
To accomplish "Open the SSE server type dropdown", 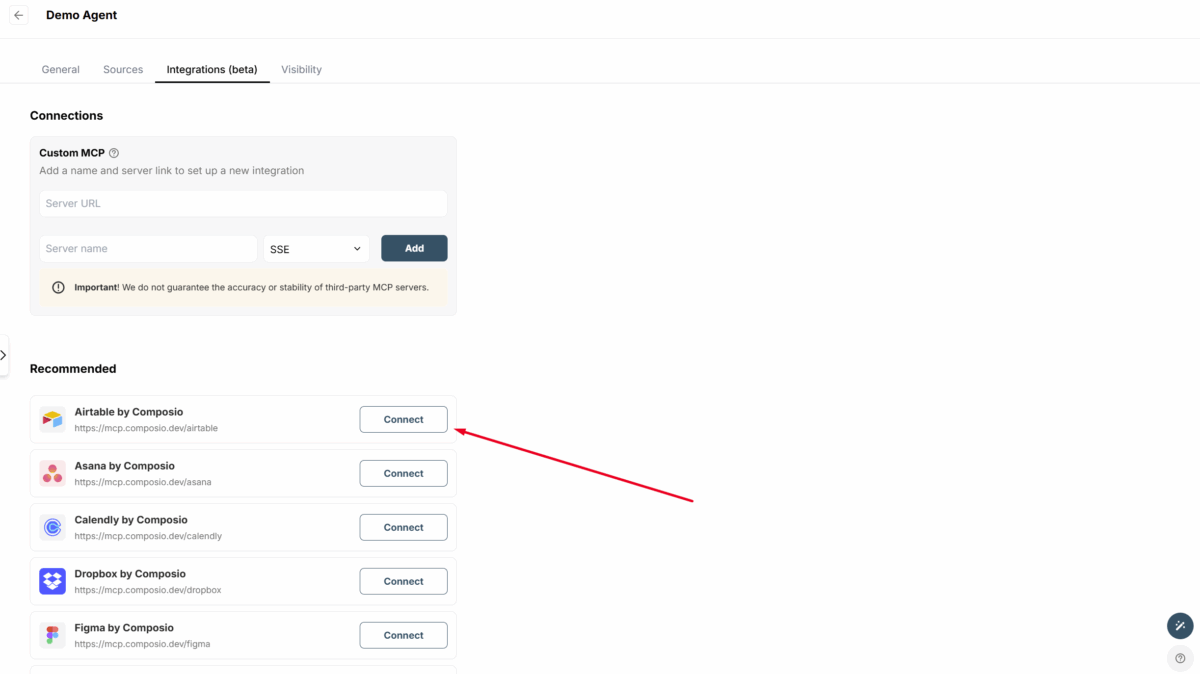I will 316,248.
